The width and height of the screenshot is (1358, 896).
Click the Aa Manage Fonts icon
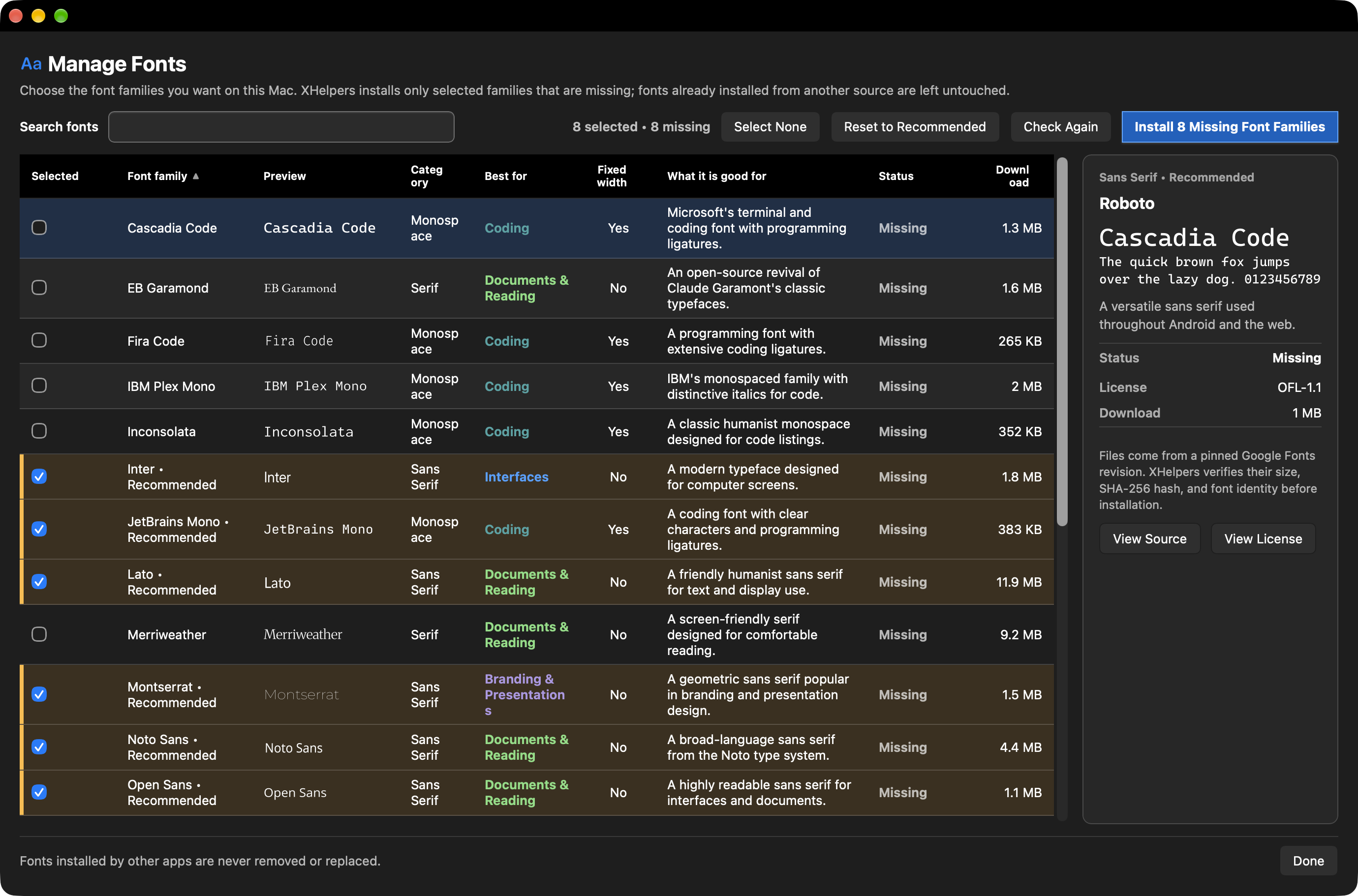pos(31,64)
